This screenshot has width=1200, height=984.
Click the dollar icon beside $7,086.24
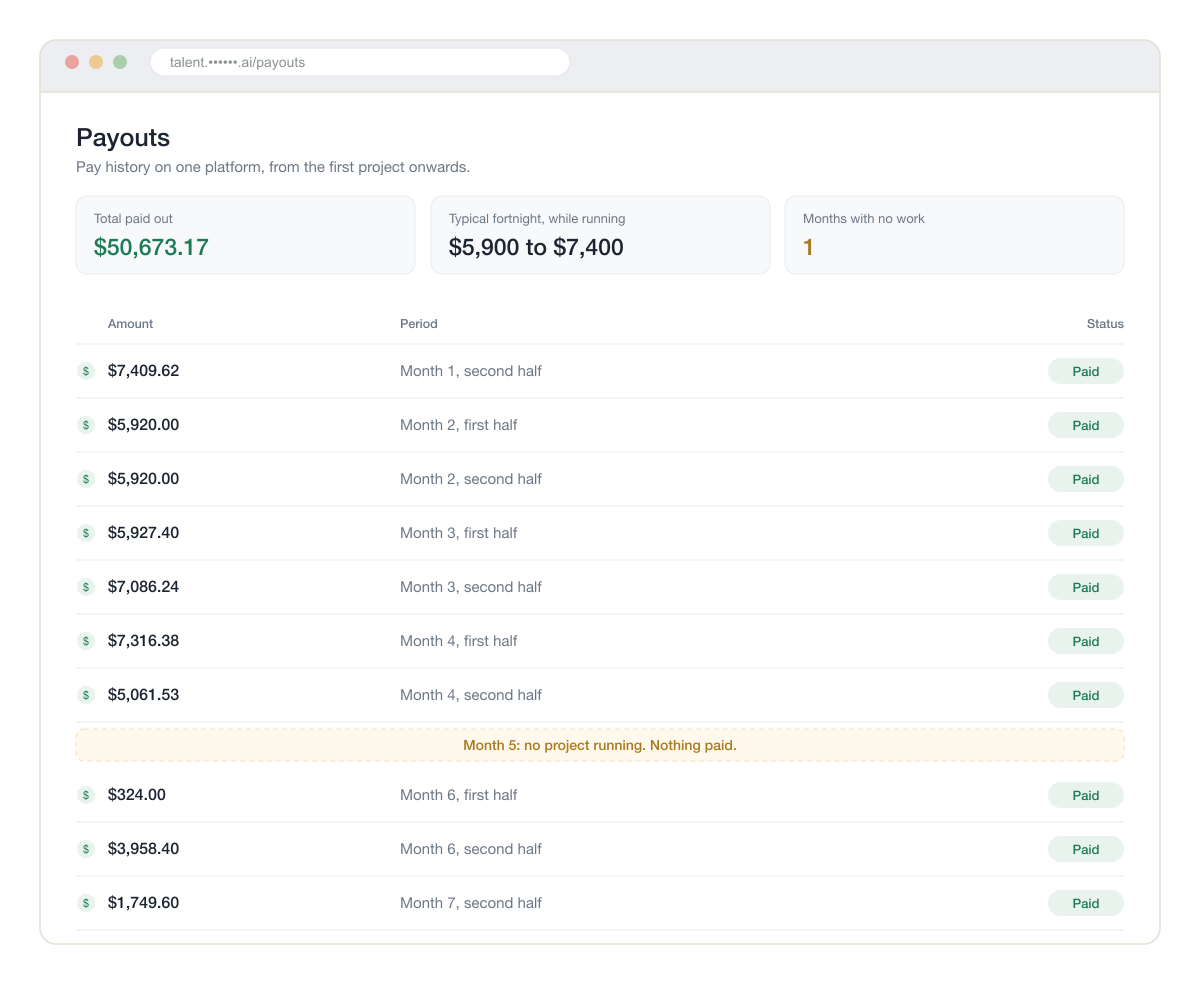point(86,587)
